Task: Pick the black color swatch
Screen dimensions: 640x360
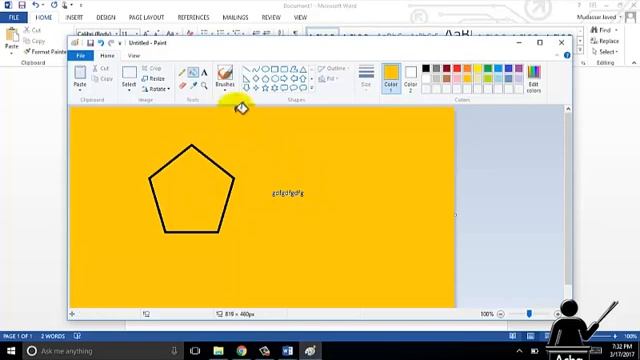Action: [426, 69]
